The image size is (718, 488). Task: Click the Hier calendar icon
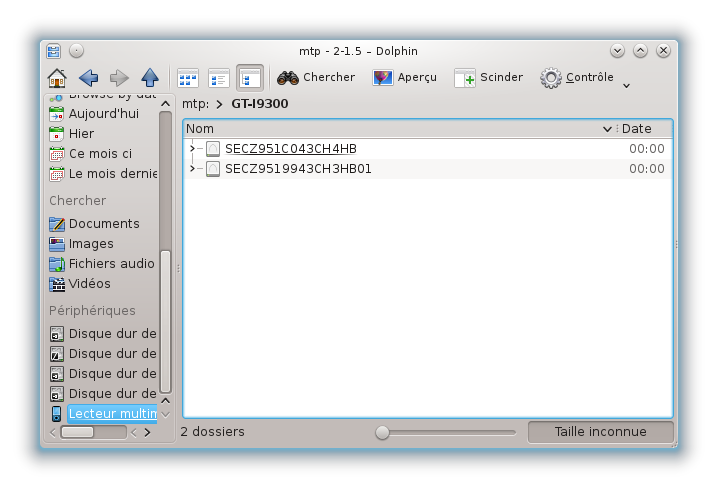56,134
